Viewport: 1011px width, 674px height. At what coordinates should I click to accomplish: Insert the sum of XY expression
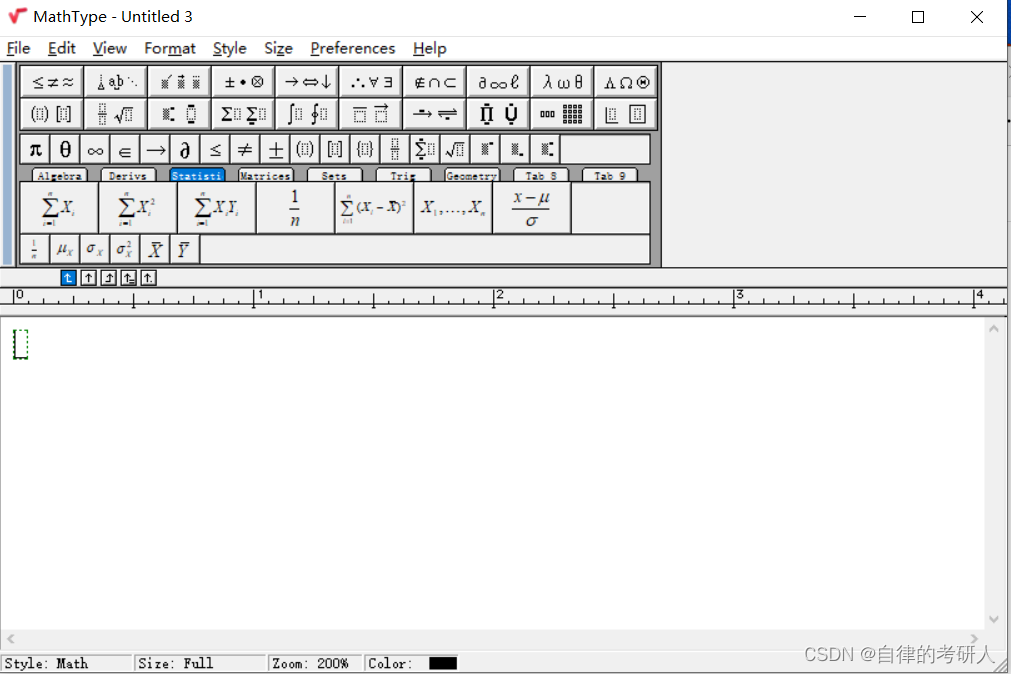(217, 208)
